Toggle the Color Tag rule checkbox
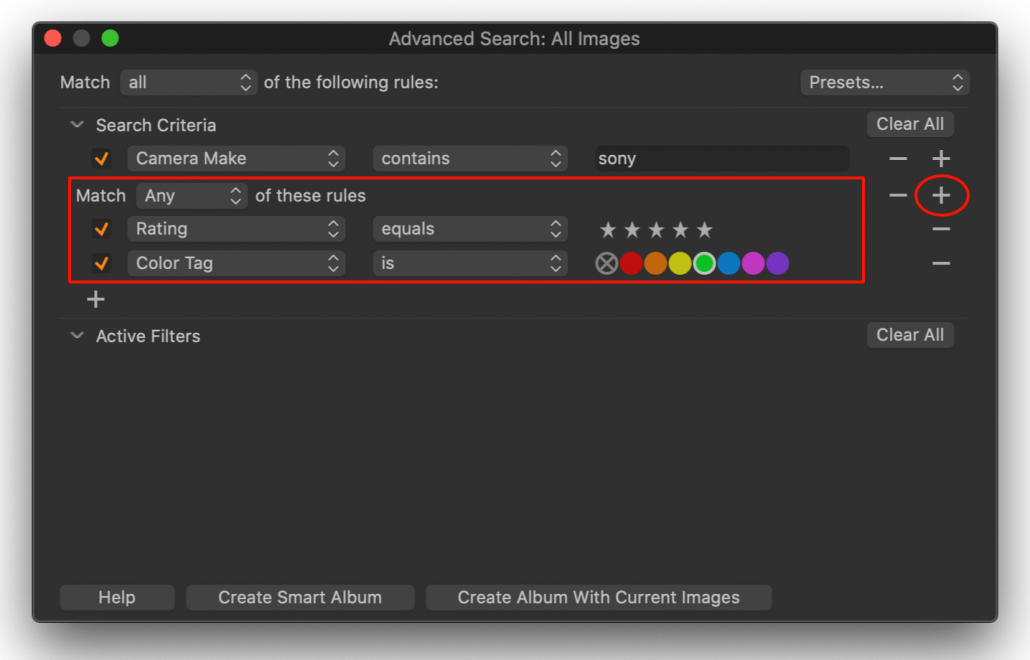 (101, 263)
